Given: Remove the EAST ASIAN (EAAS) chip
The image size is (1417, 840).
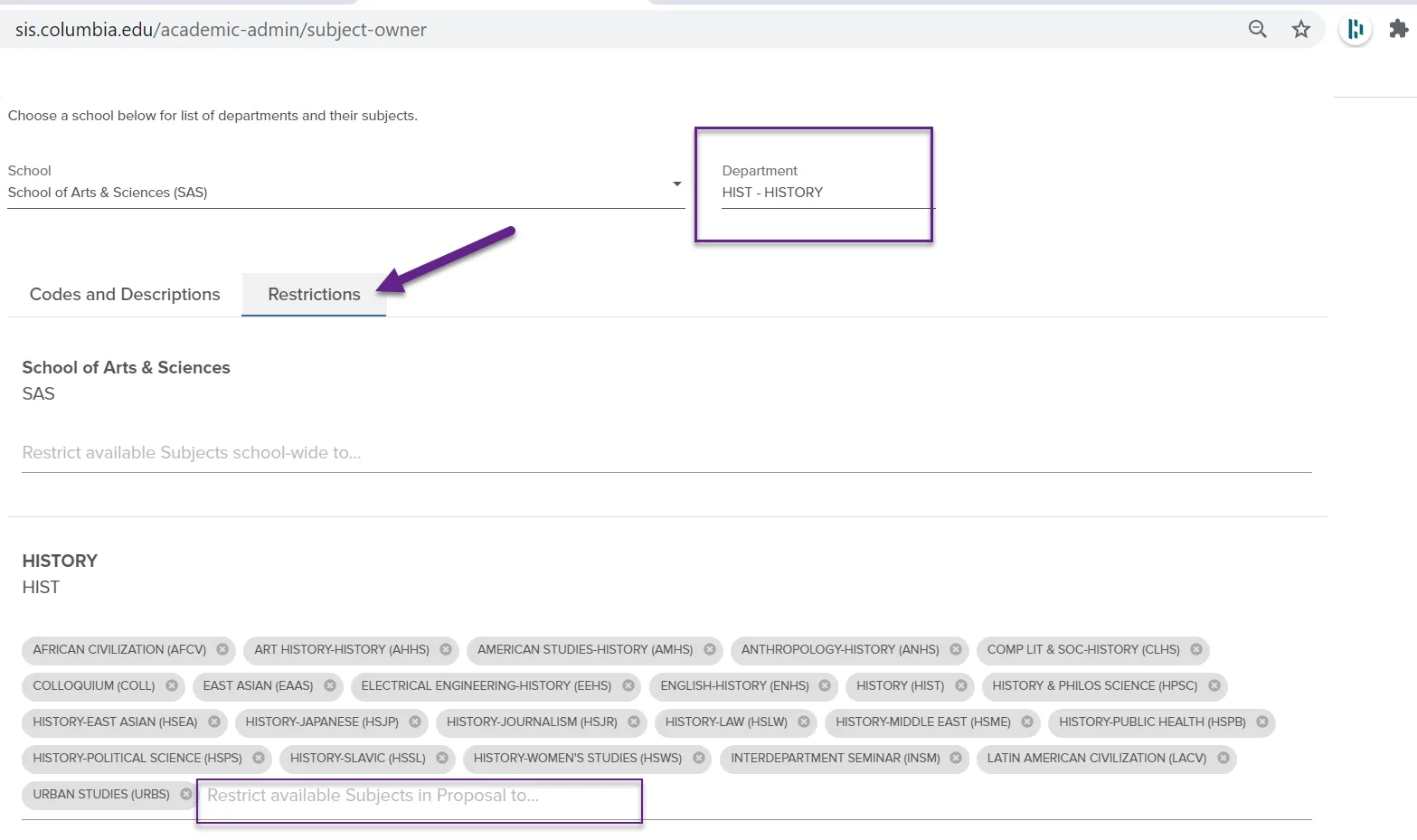Looking at the screenshot, I should click(330, 685).
